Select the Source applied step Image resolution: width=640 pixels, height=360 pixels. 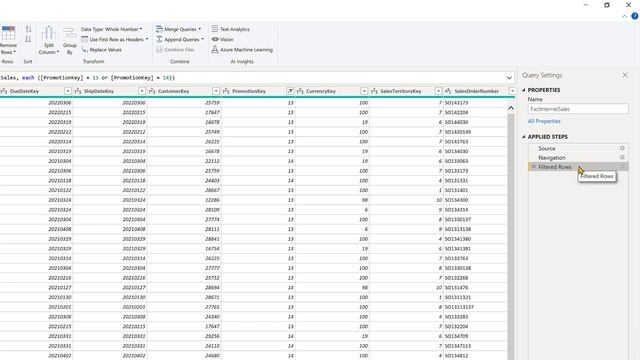(x=547, y=148)
